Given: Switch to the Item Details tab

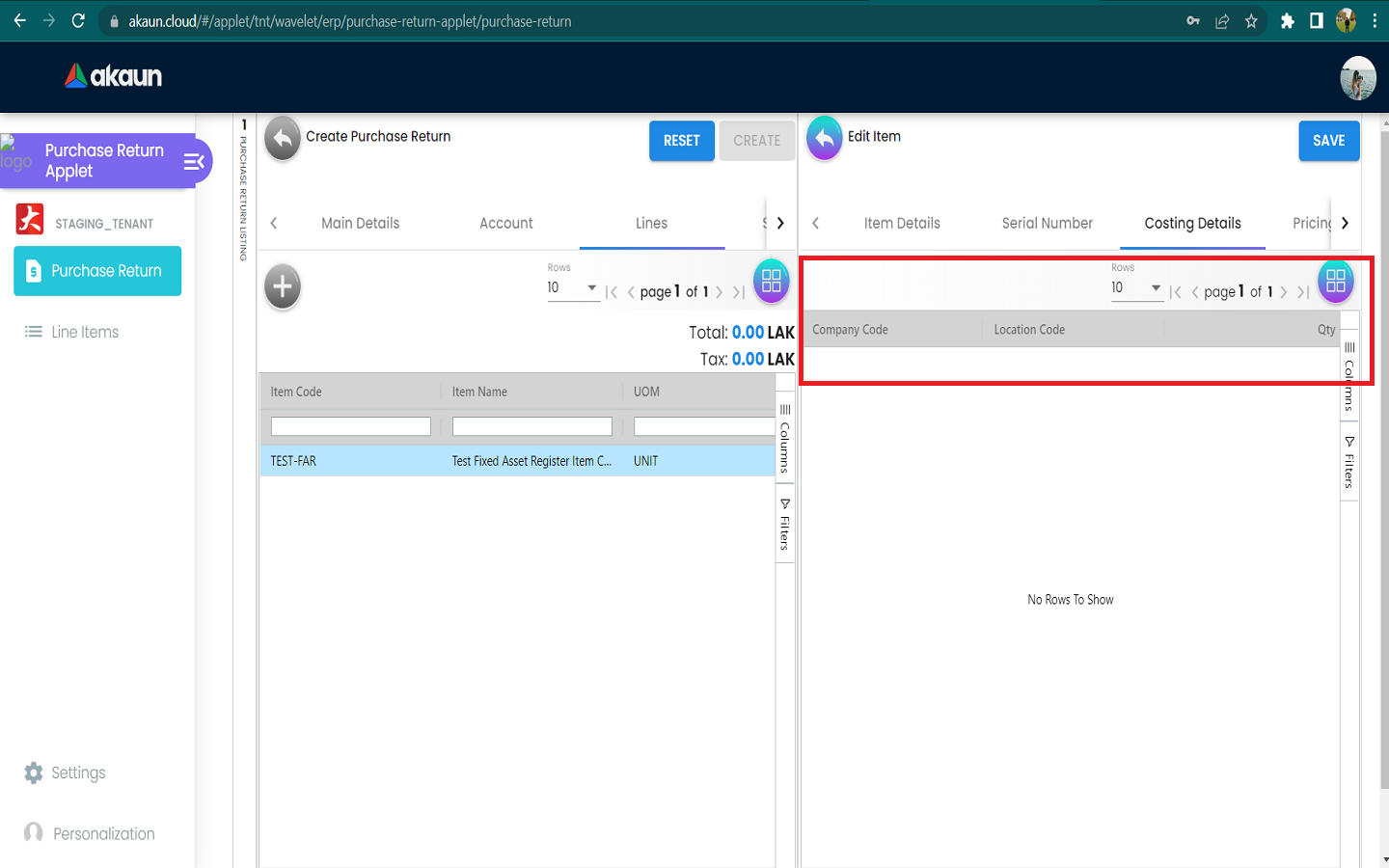Looking at the screenshot, I should [902, 223].
